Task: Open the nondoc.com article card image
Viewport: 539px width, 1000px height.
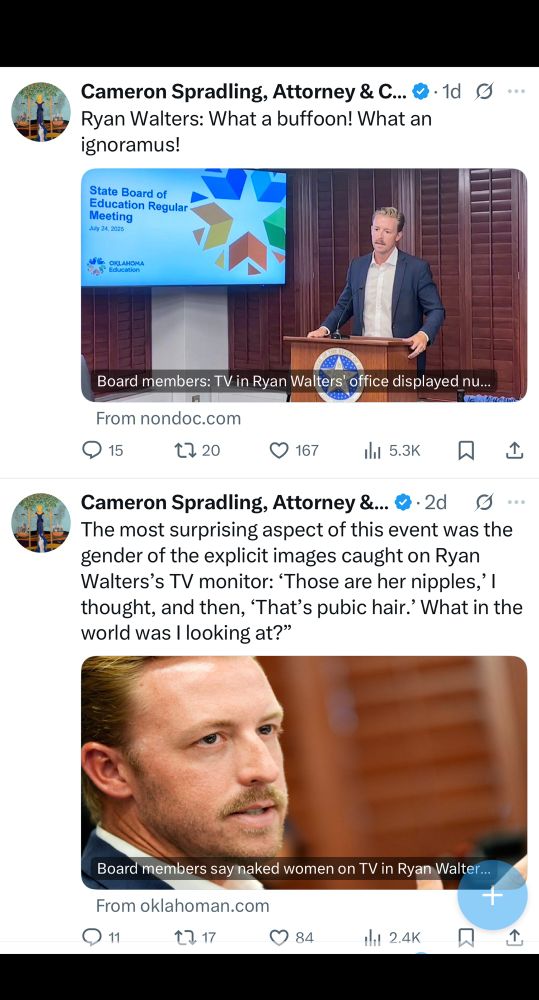Action: 304,285
